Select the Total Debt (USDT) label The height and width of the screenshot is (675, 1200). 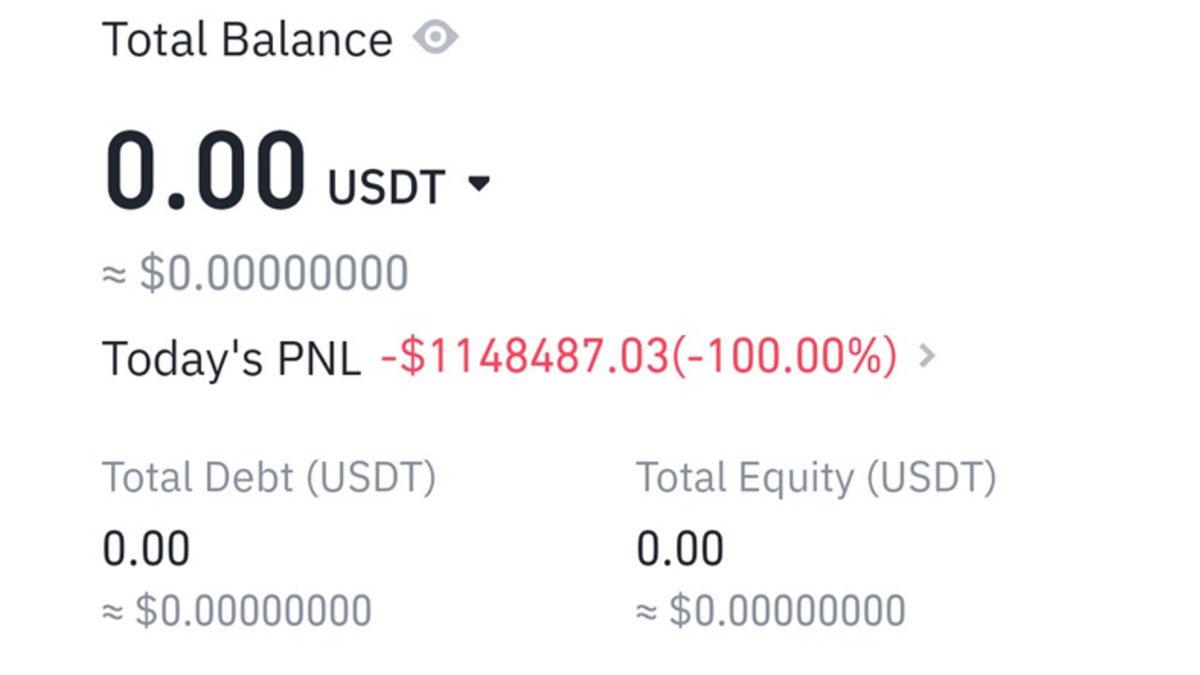pos(270,477)
